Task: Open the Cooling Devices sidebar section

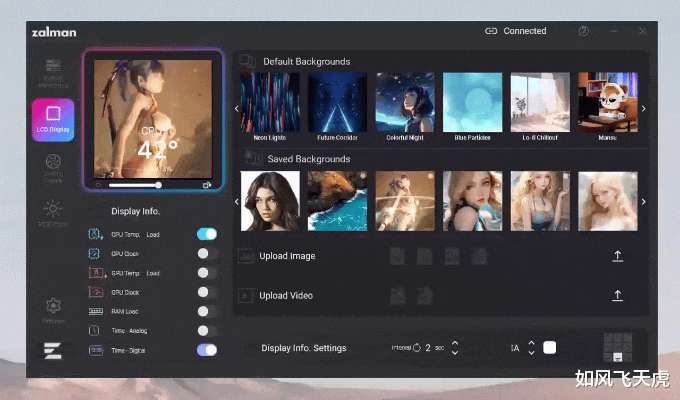Action: tap(53, 166)
